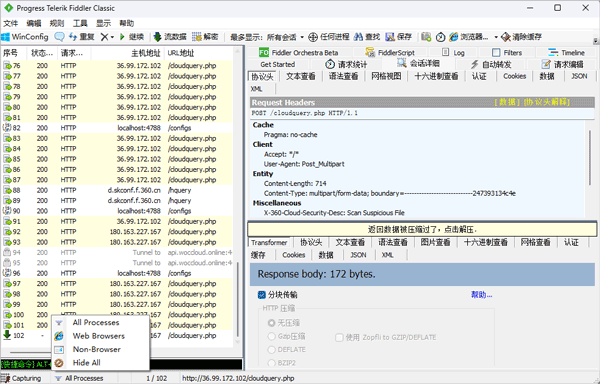Resume with the green 继续 arrow
Image resolution: width=600 pixels, height=384 pixels.
click(132, 37)
